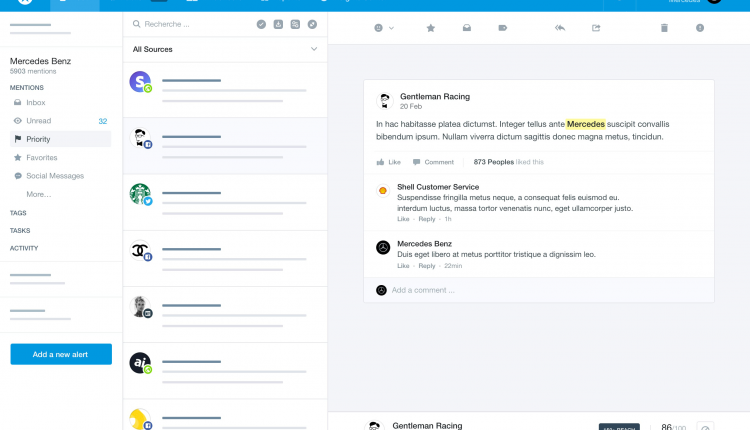Click the magnifier search icon
Screen dimensions: 750x430
pyautogui.click(x=136, y=24)
